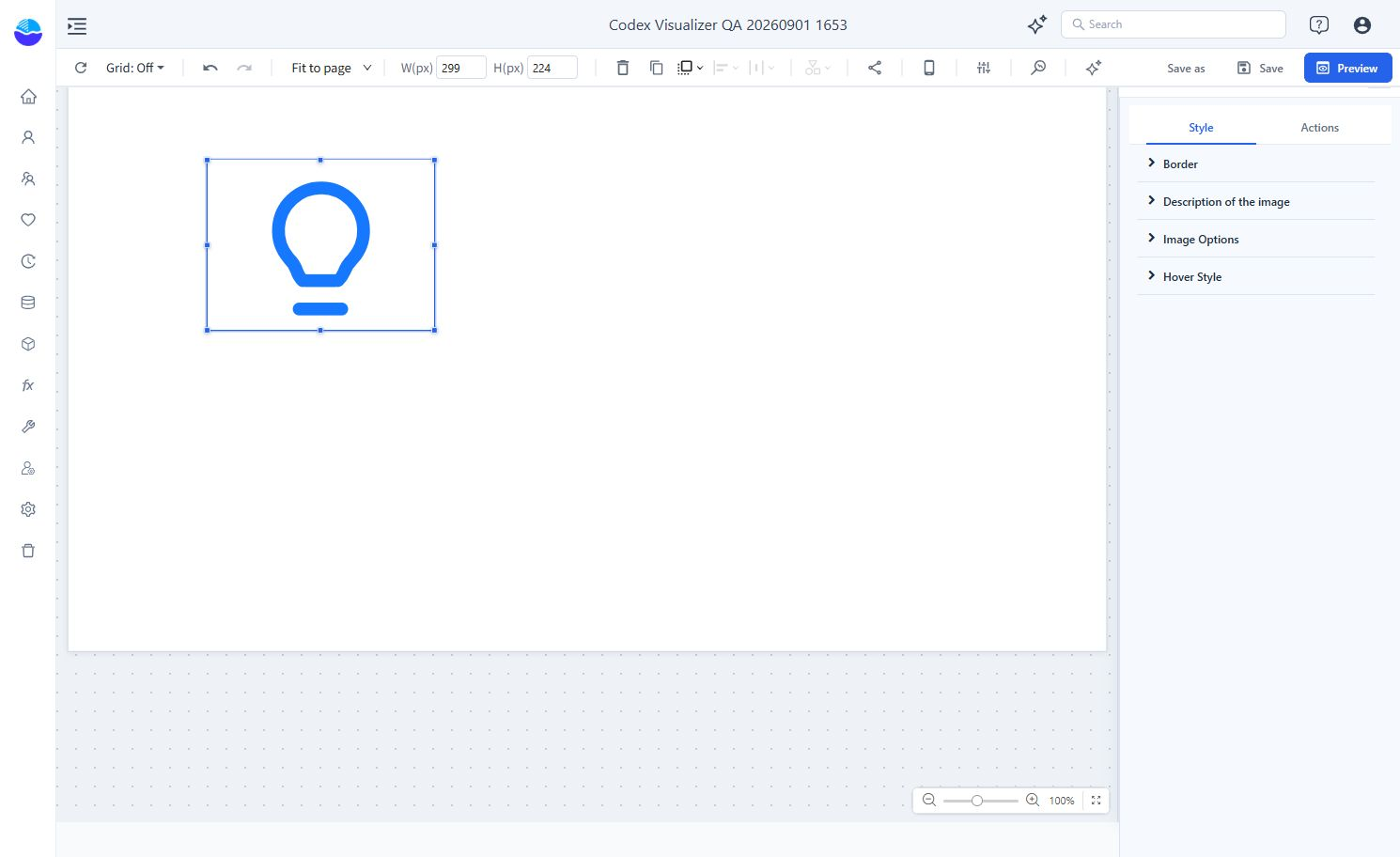Viewport: 1400px width, 857px height.
Task: Delete the selected element via trash icon
Action: [x=623, y=68]
